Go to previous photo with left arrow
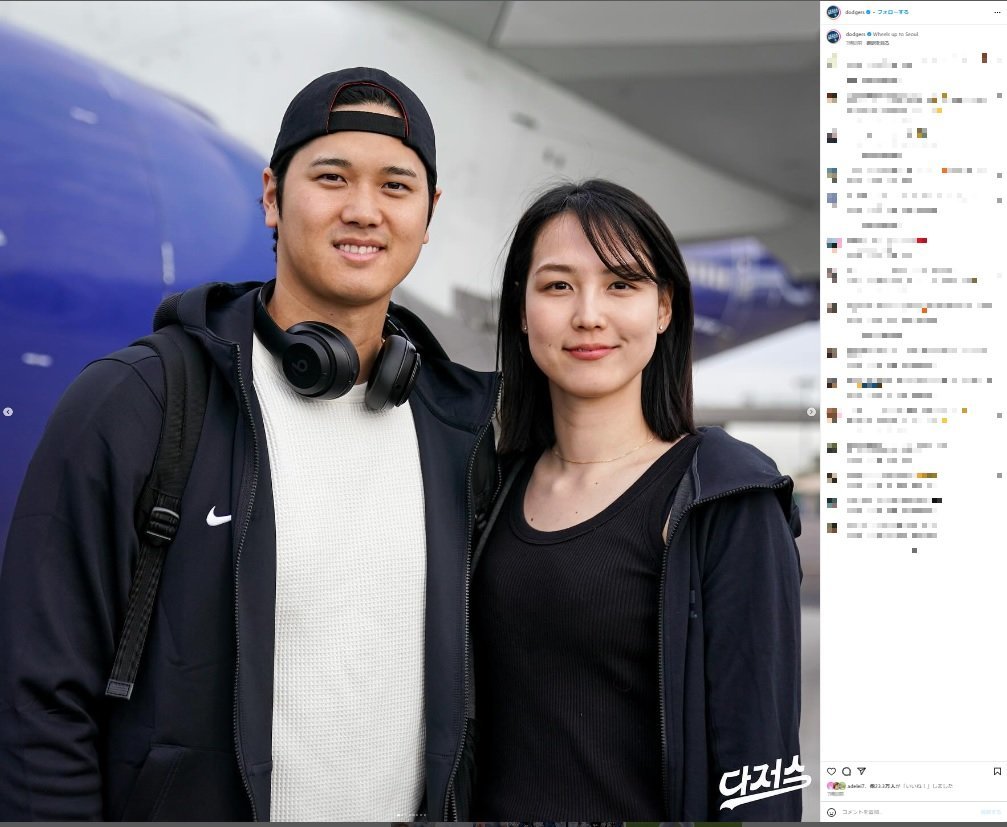The width and height of the screenshot is (1007, 827). (x=8, y=412)
